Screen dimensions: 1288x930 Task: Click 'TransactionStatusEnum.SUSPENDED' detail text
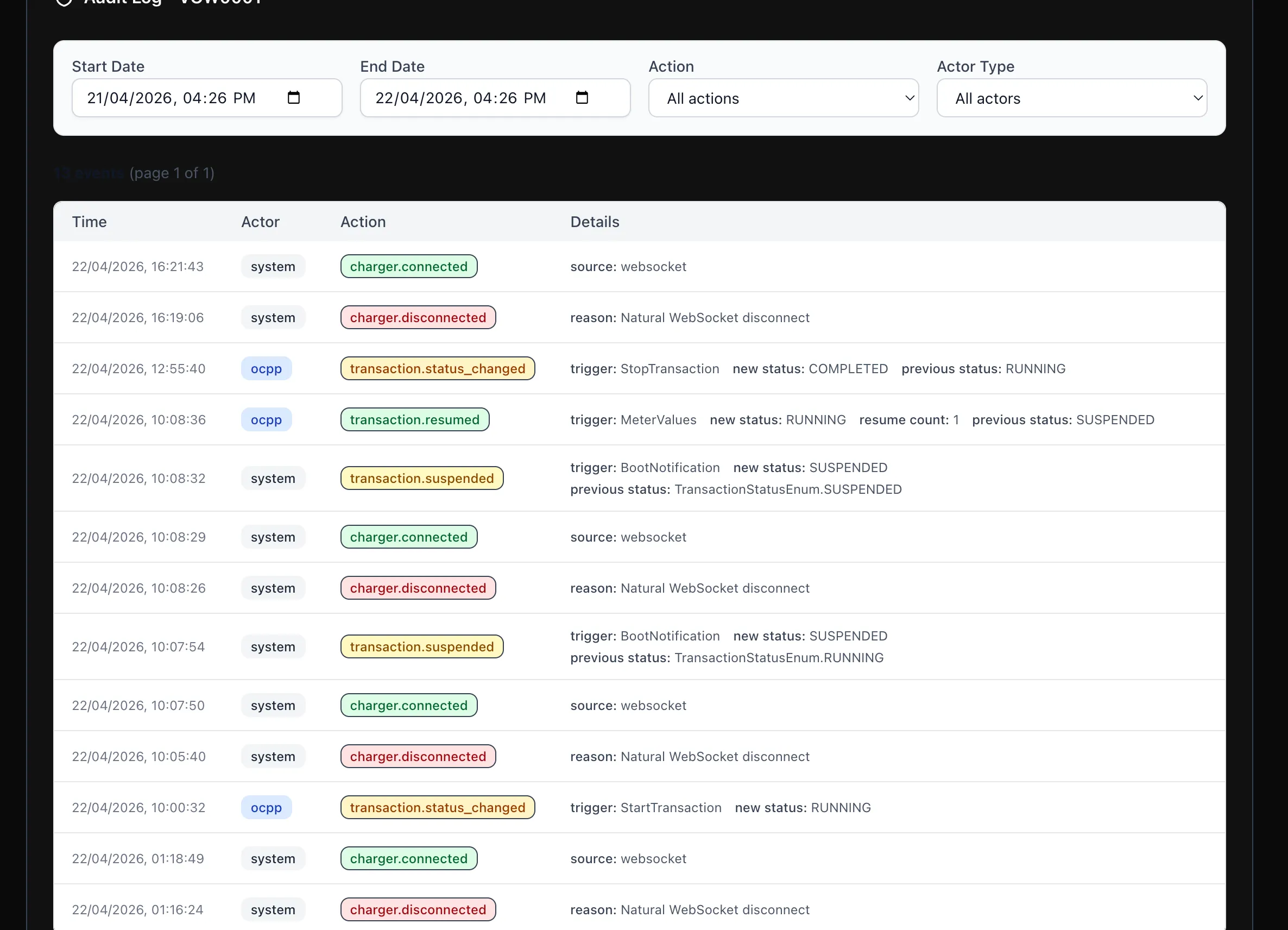[x=788, y=489]
